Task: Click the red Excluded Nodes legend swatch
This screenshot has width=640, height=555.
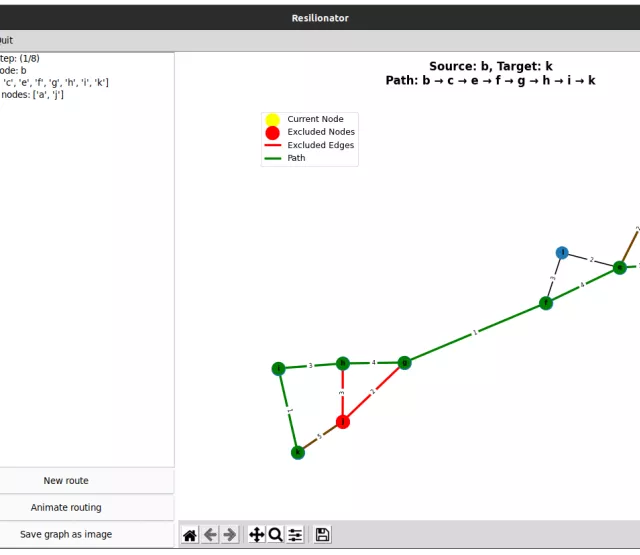Action: pos(272,132)
